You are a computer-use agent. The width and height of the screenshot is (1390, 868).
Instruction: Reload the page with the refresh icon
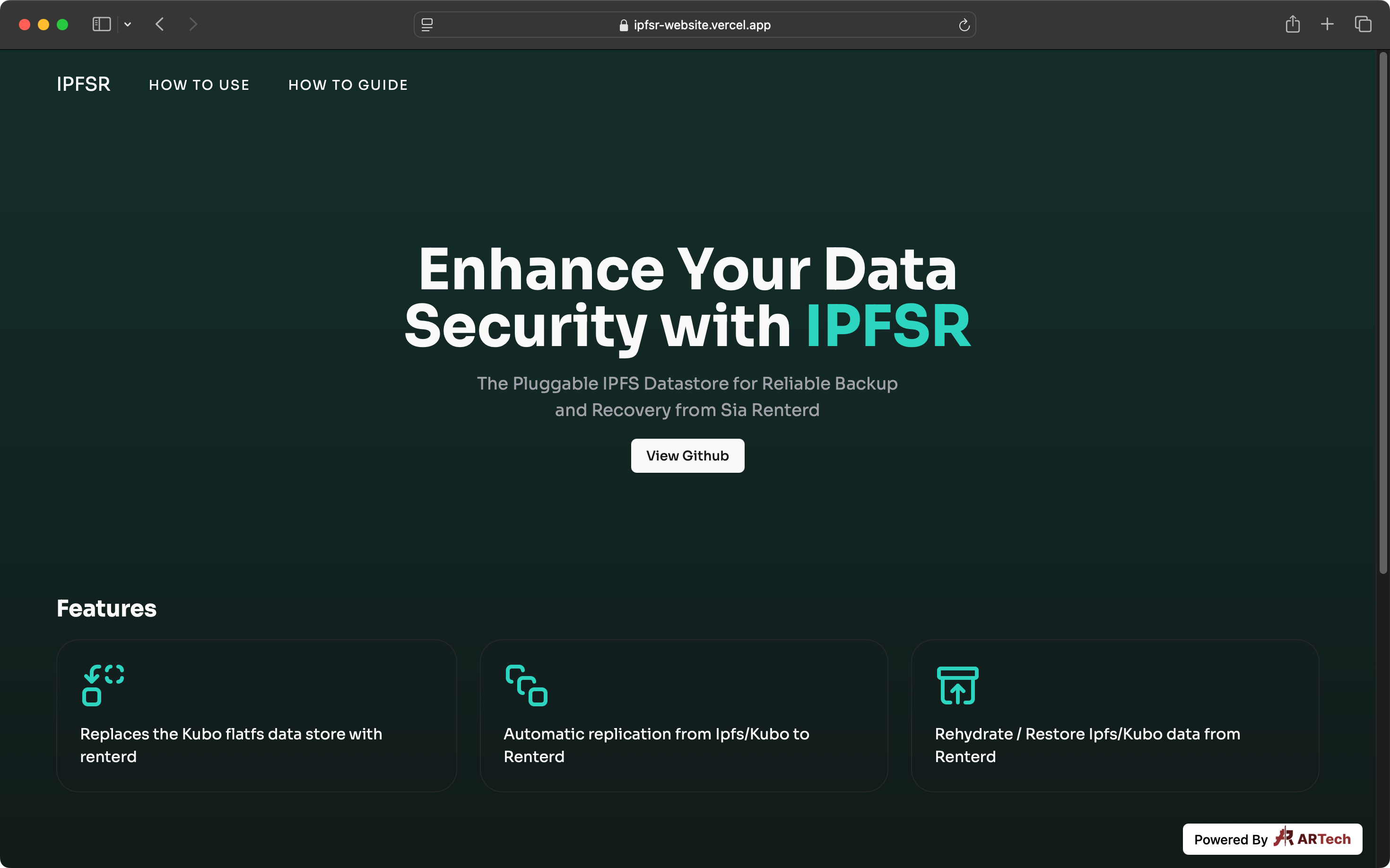click(x=964, y=25)
